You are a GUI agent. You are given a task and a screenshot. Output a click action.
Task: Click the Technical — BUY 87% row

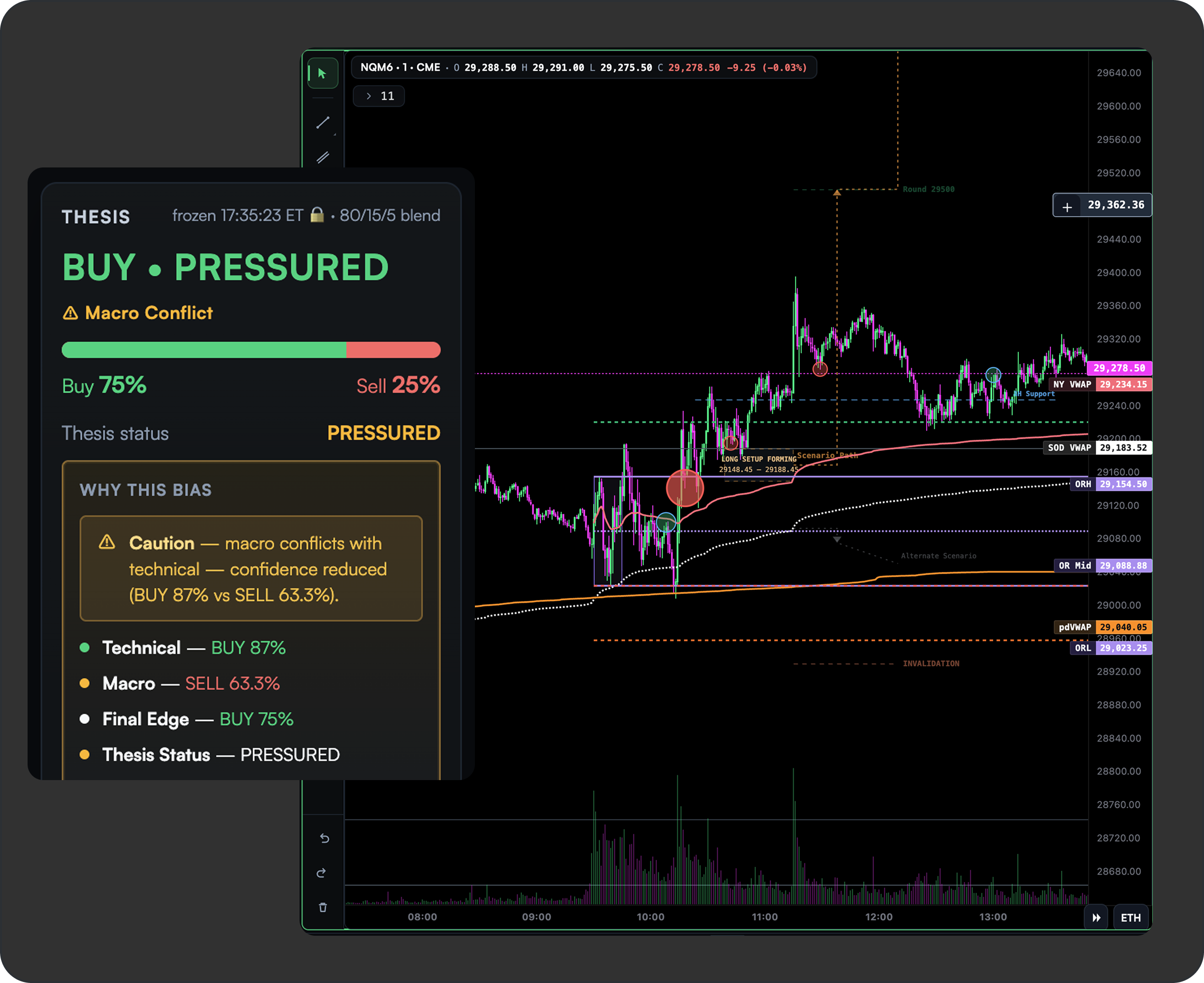coord(183,648)
